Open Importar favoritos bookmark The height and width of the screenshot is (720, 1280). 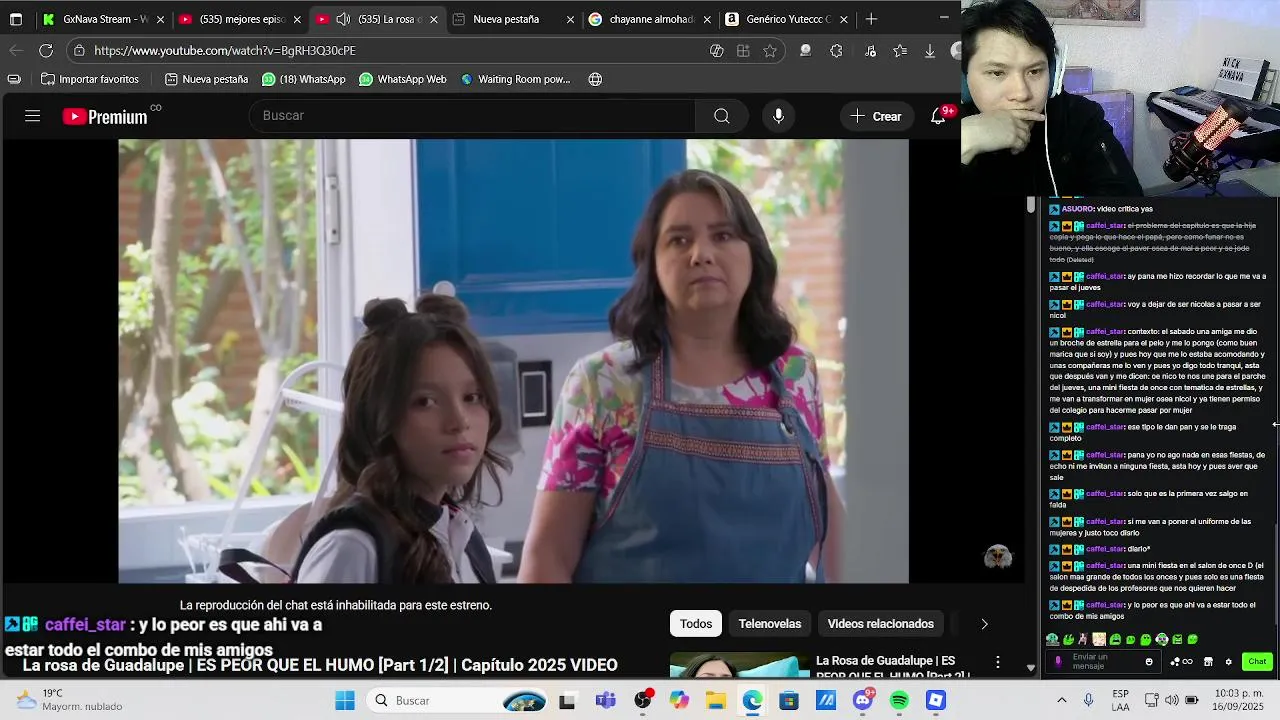(90, 79)
